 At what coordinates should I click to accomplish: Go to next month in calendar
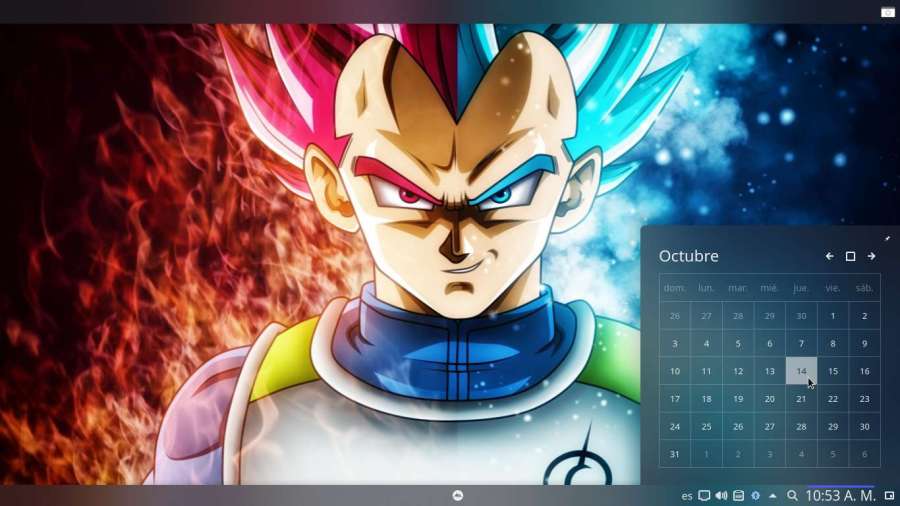click(x=871, y=257)
